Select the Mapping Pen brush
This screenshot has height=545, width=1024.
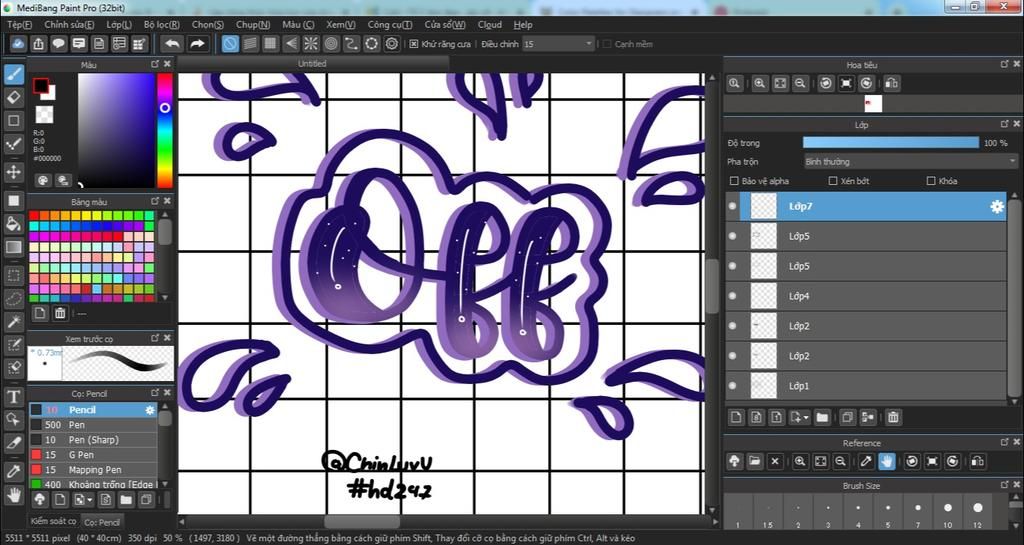point(93,470)
